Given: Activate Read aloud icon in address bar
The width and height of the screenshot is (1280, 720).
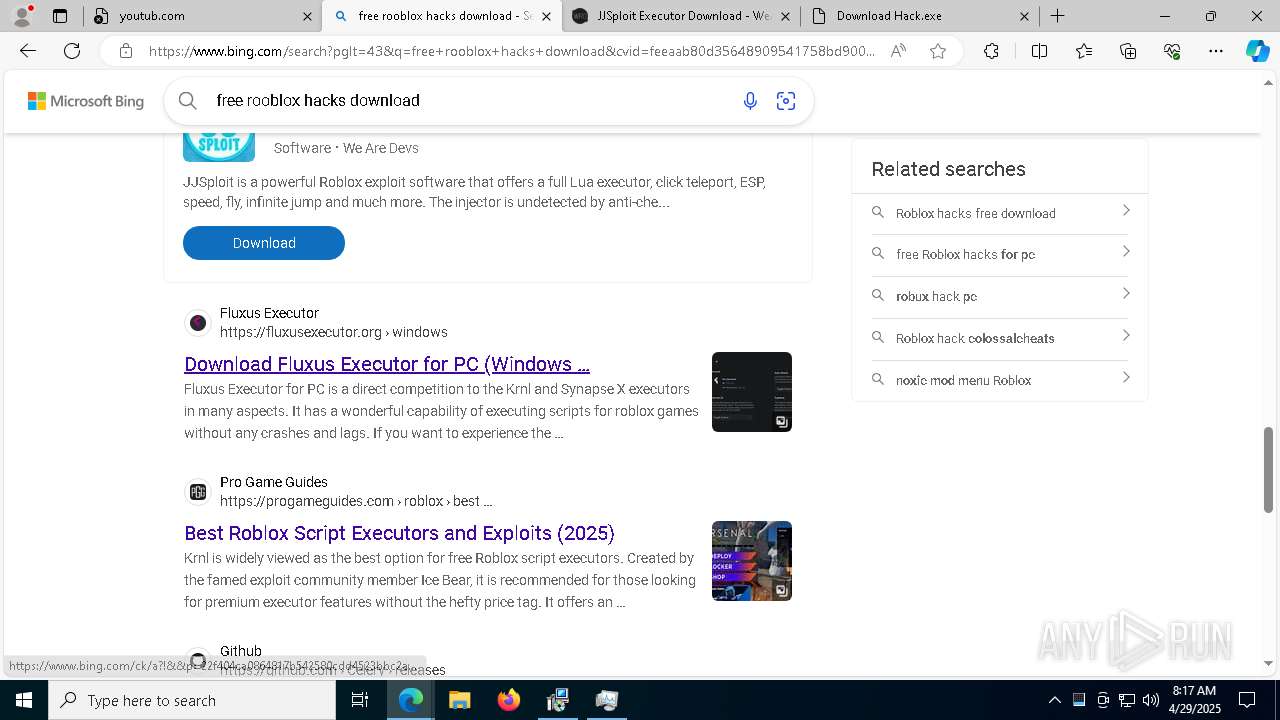Looking at the screenshot, I should coord(898,51).
